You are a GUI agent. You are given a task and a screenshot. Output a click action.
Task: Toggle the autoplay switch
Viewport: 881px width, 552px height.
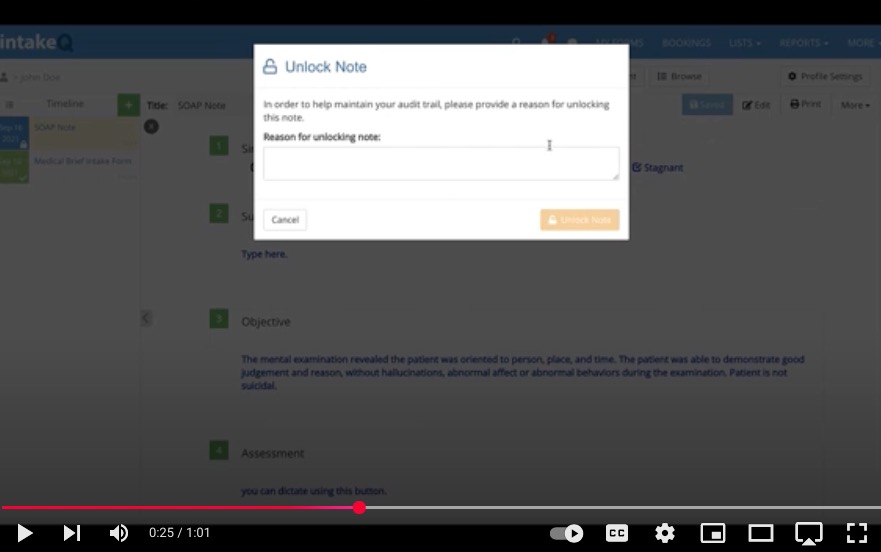[566, 533]
